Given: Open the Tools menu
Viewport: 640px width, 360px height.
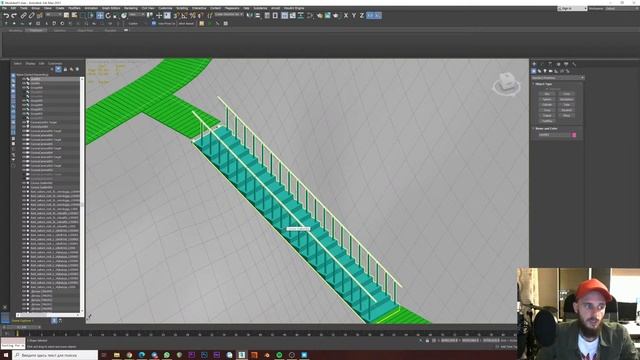Looking at the screenshot, I should pos(24,8).
